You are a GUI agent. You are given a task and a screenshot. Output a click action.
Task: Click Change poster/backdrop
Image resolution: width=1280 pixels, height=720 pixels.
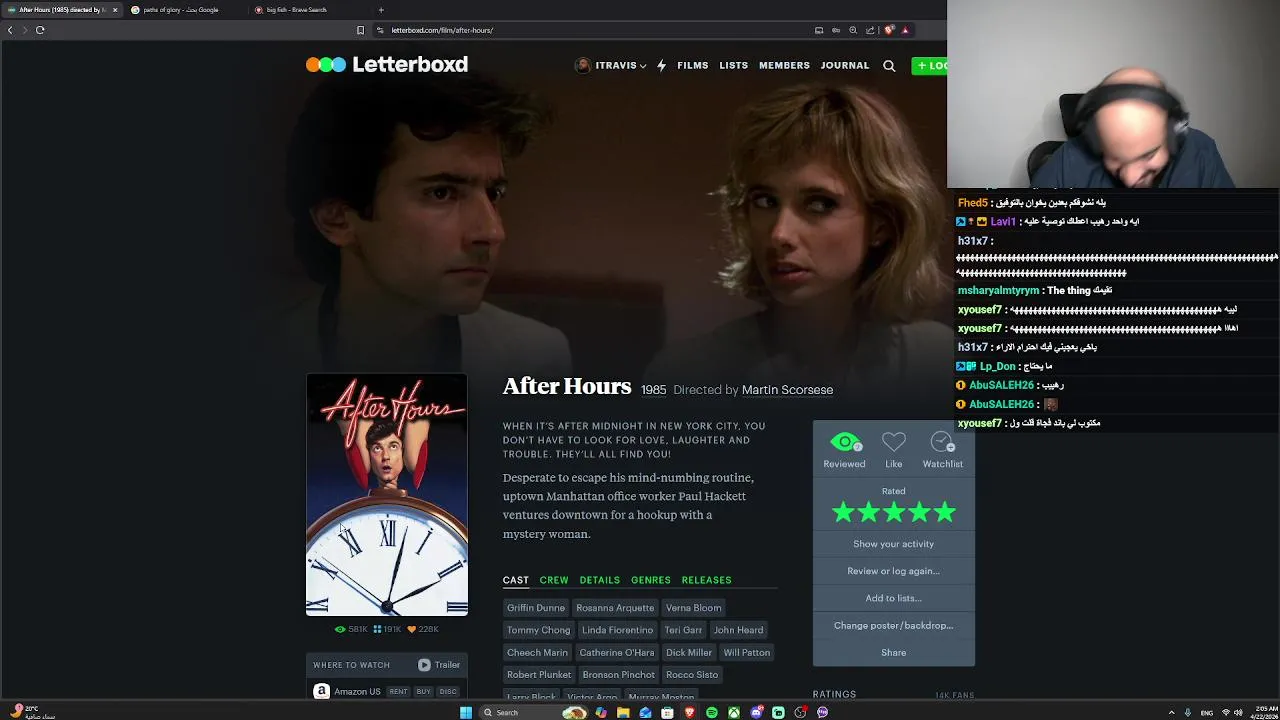click(893, 625)
